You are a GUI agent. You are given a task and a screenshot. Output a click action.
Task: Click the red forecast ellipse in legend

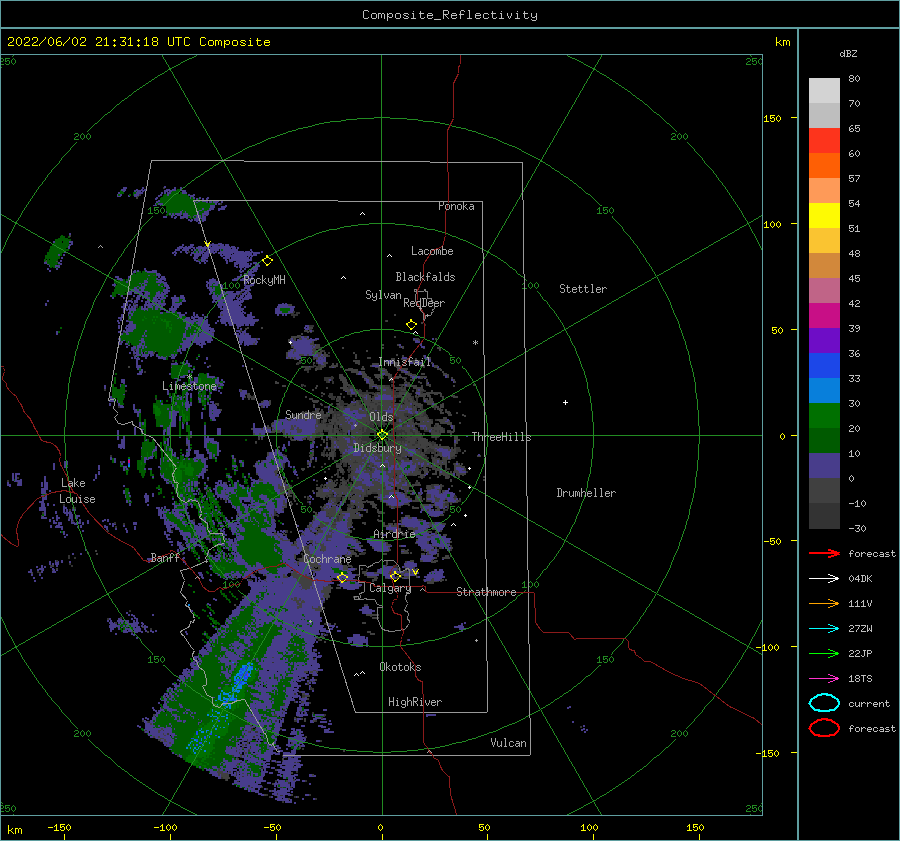(x=824, y=728)
